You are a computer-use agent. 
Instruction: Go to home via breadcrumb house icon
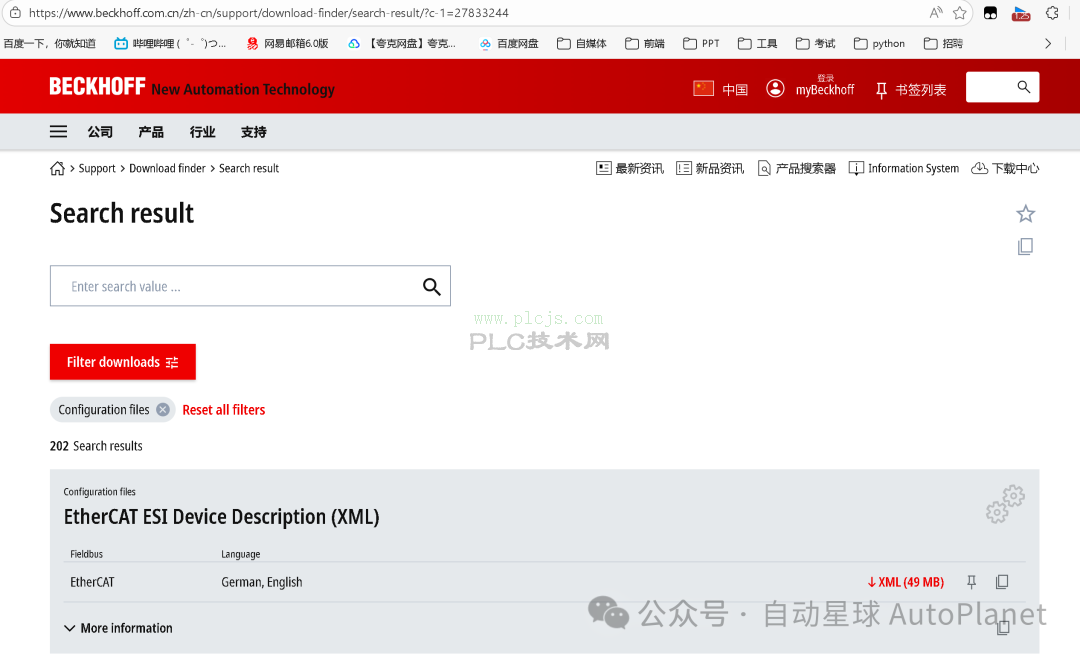57,168
